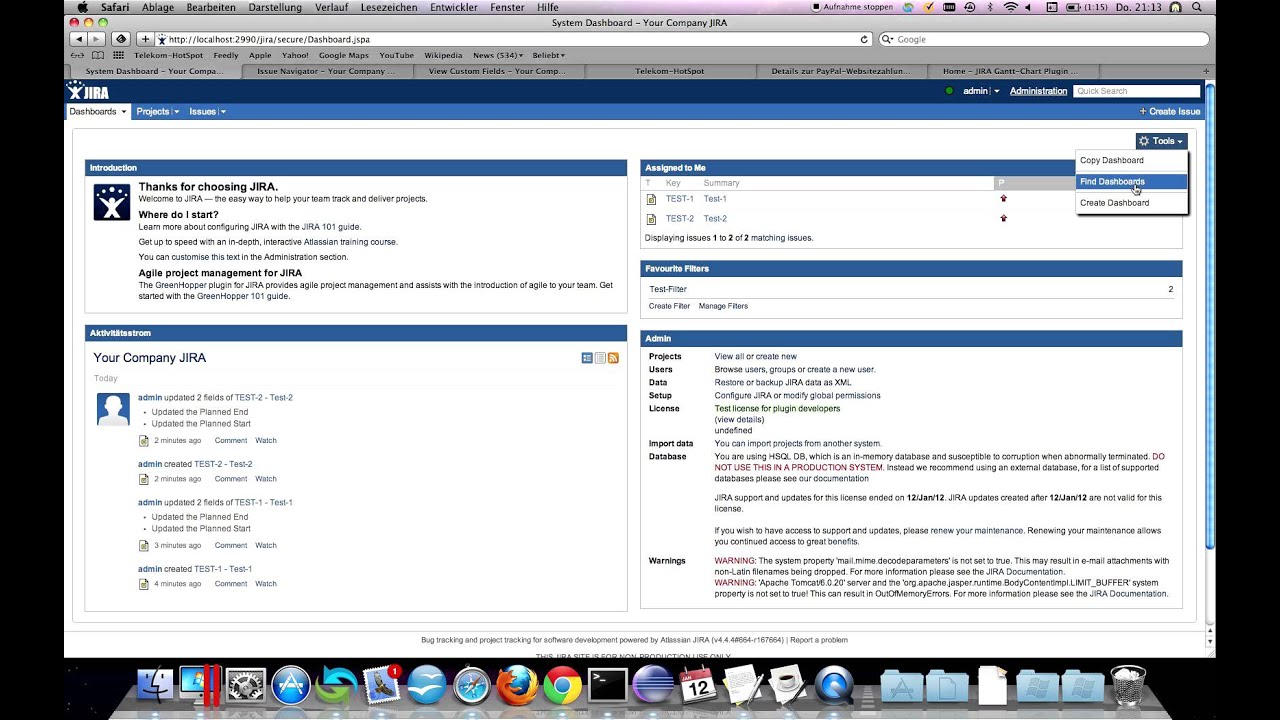
Task: Open the TEST-1 issue key link
Action: coord(679,199)
